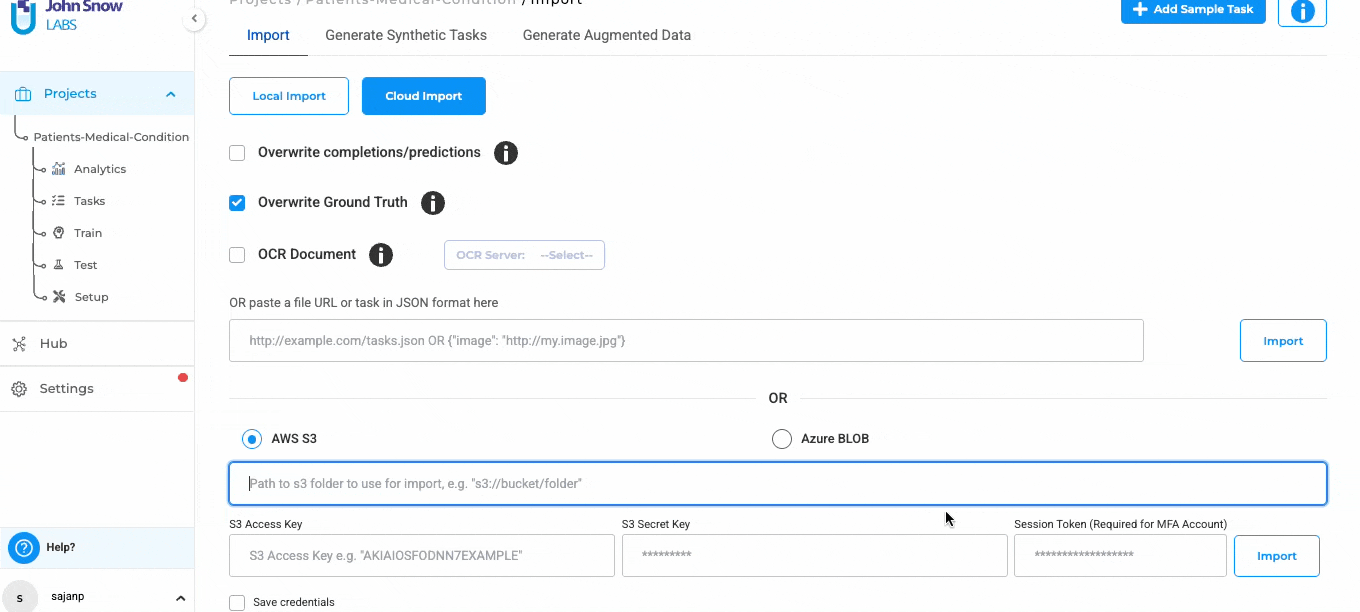Collapse the Projects section chevron
The height and width of the screenshot is (612, 1360).
click(171, 94)
